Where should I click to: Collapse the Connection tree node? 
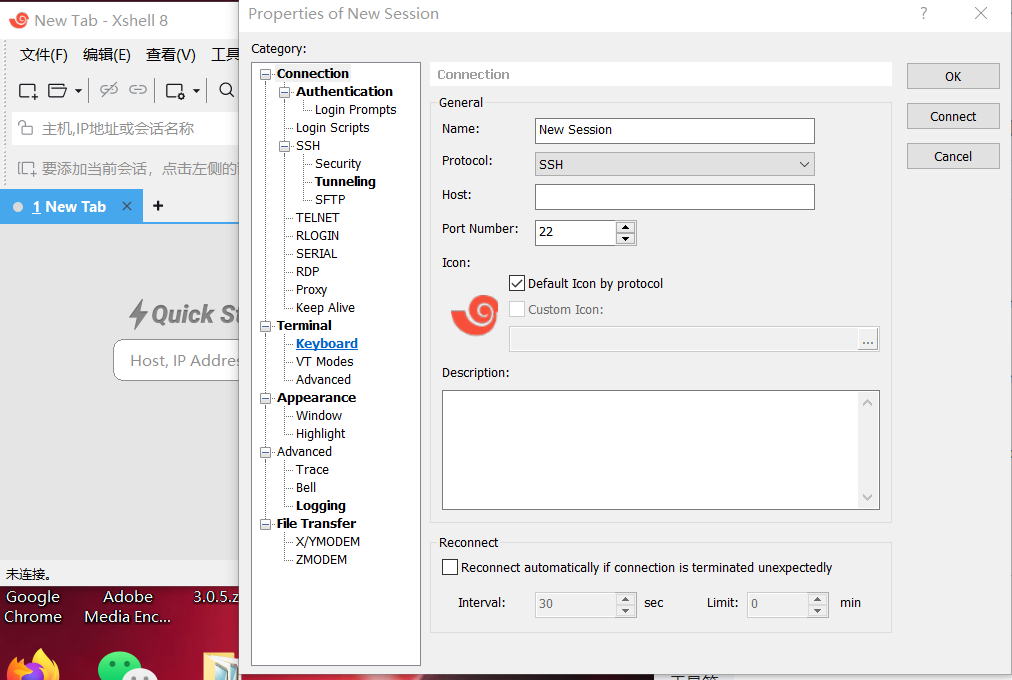point(265,74)
